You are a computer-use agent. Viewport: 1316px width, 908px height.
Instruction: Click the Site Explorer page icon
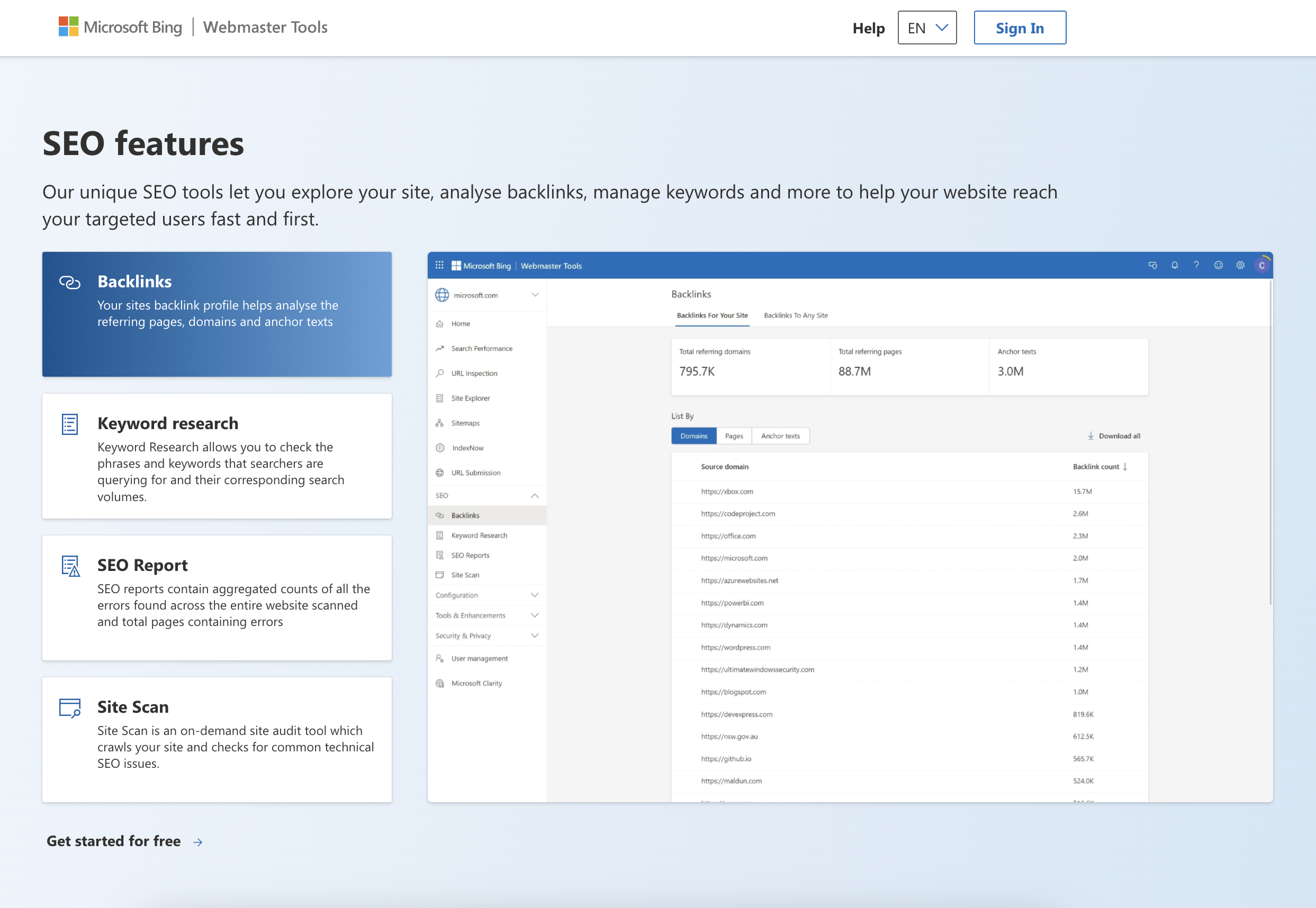[x=439, y=398]
